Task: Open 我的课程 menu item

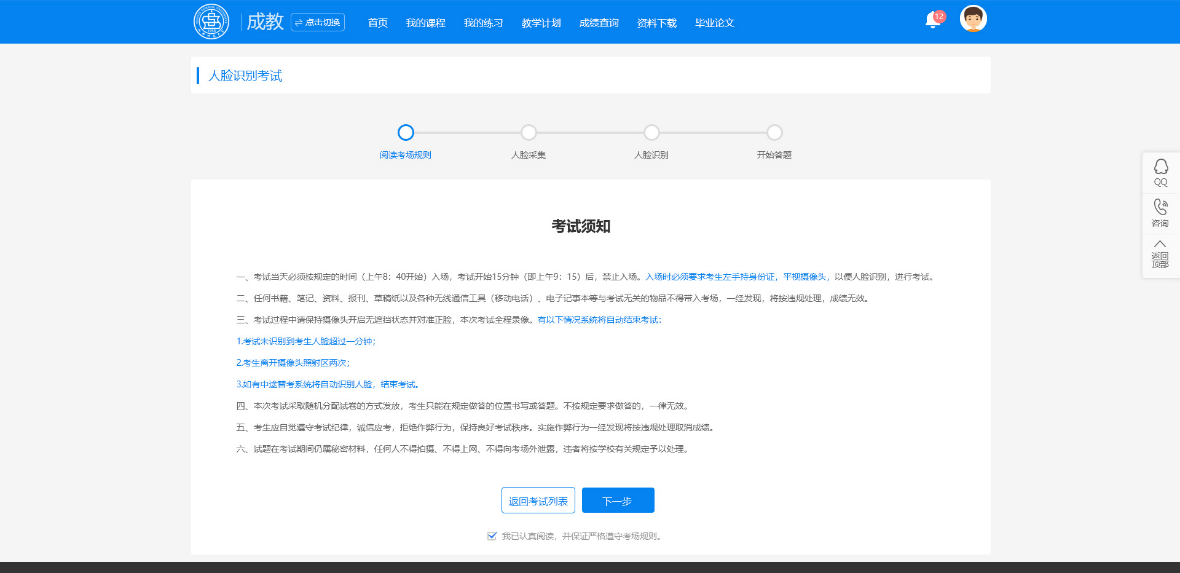Action: (x=425, y=23)
